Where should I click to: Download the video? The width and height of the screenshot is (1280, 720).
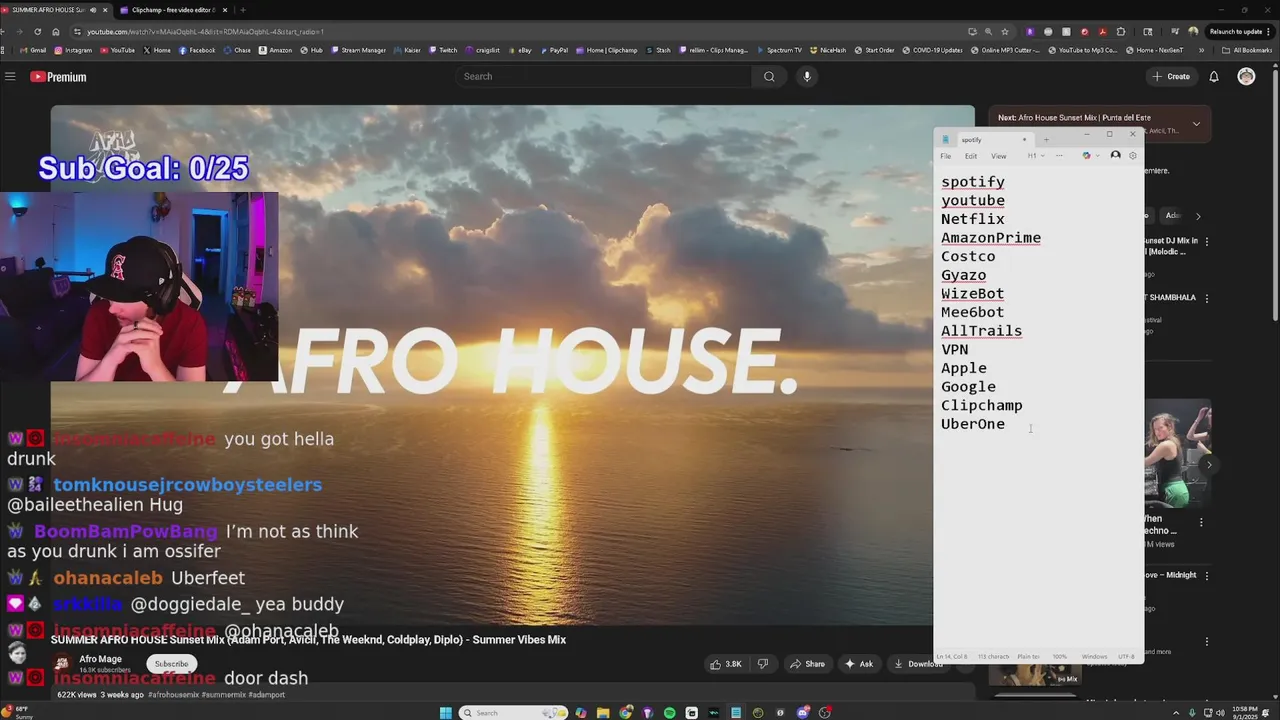point(918,664)
